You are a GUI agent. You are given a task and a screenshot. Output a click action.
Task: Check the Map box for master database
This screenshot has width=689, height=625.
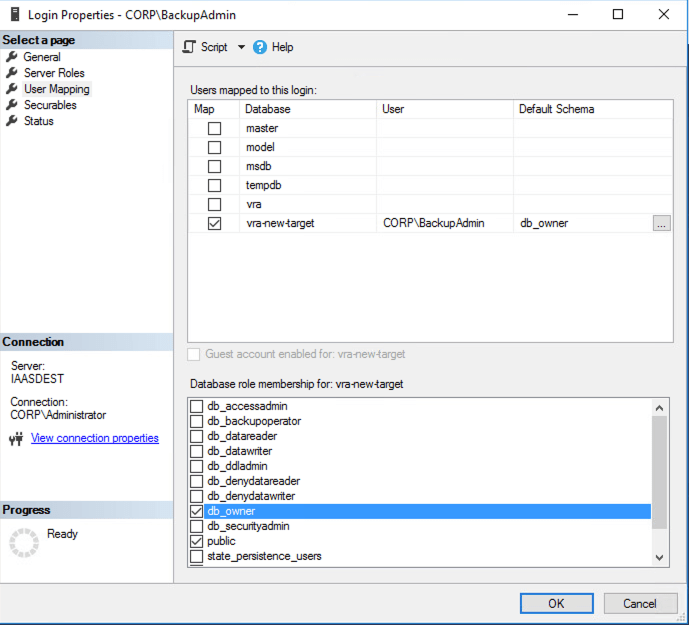[214, 129]
